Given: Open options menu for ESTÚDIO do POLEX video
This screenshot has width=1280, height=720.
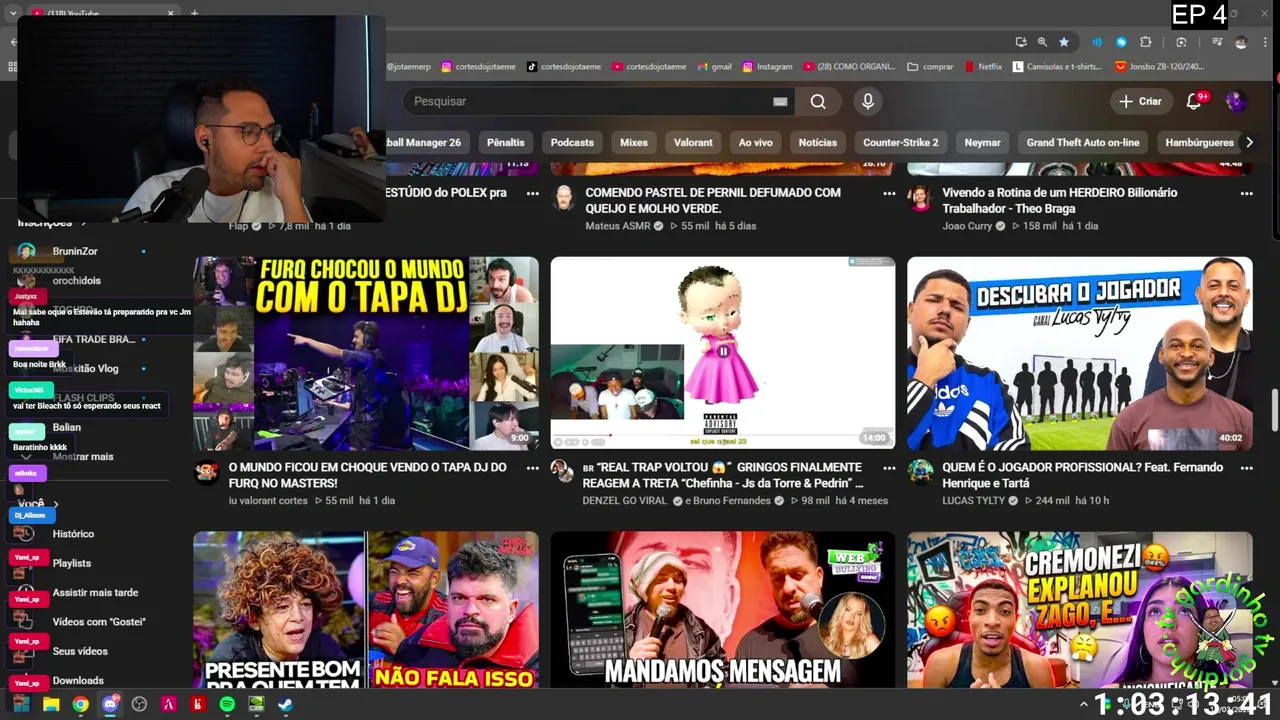Looking at the screenshot, I should [532, 193].
